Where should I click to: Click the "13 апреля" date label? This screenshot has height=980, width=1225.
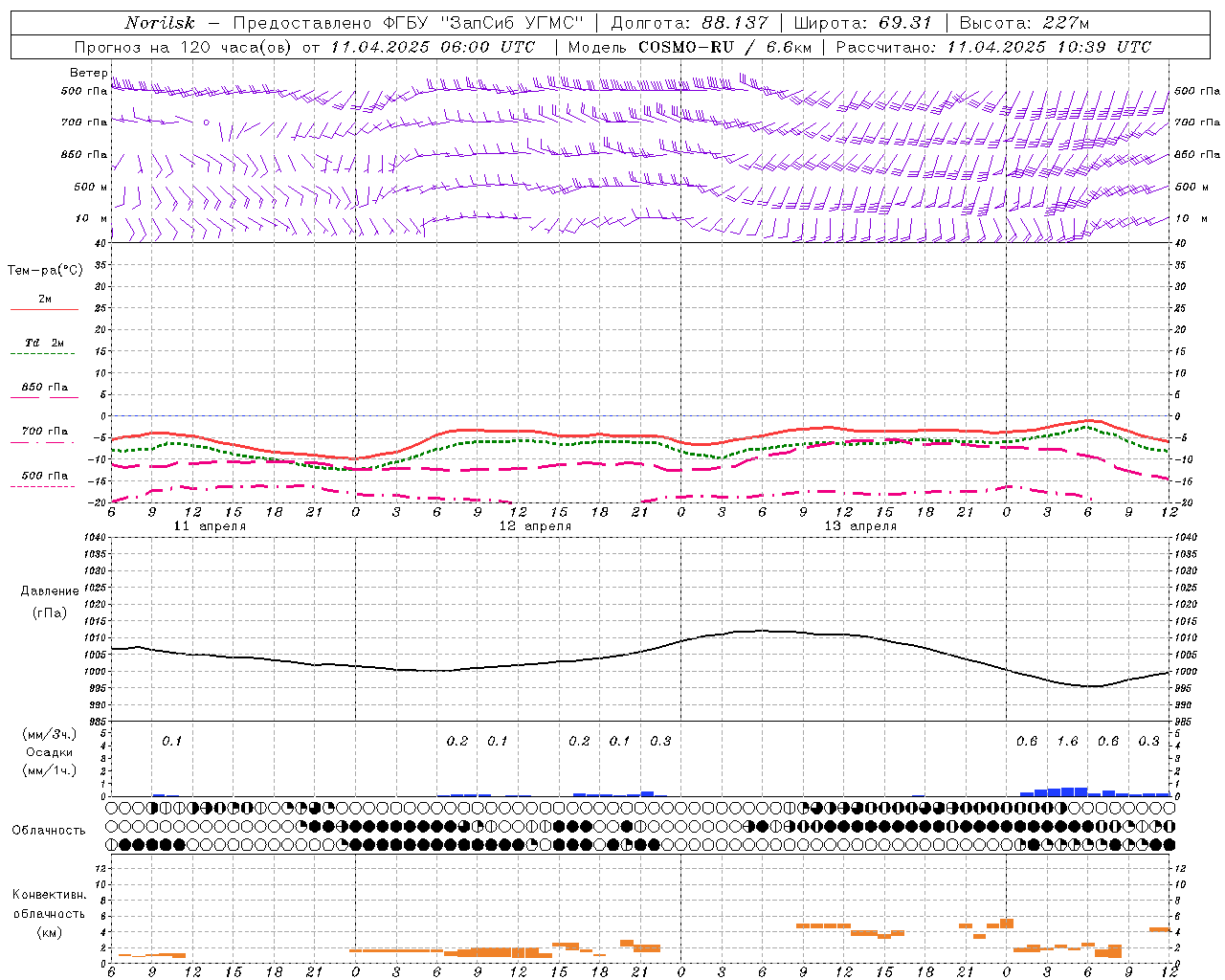point(860,526)
